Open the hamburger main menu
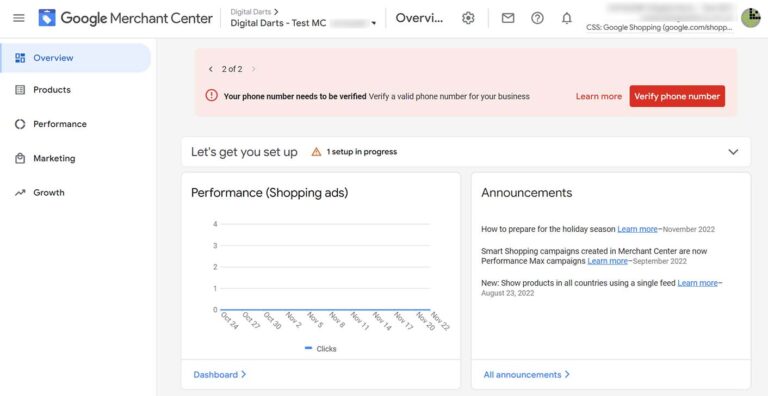This screenshot has width=768, height=396. [x=19, y=19]
